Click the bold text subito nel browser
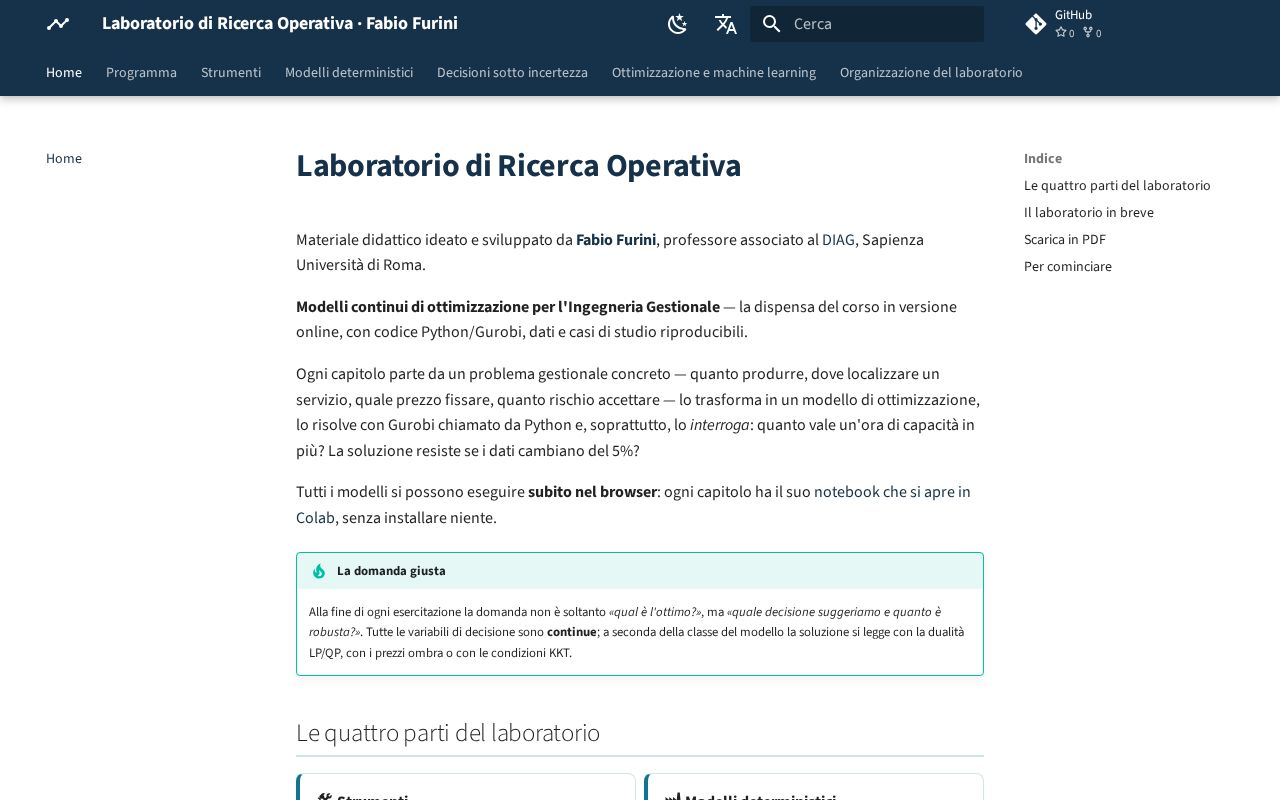Viewport: 1280px width, 800px height. tap(593, 492)
